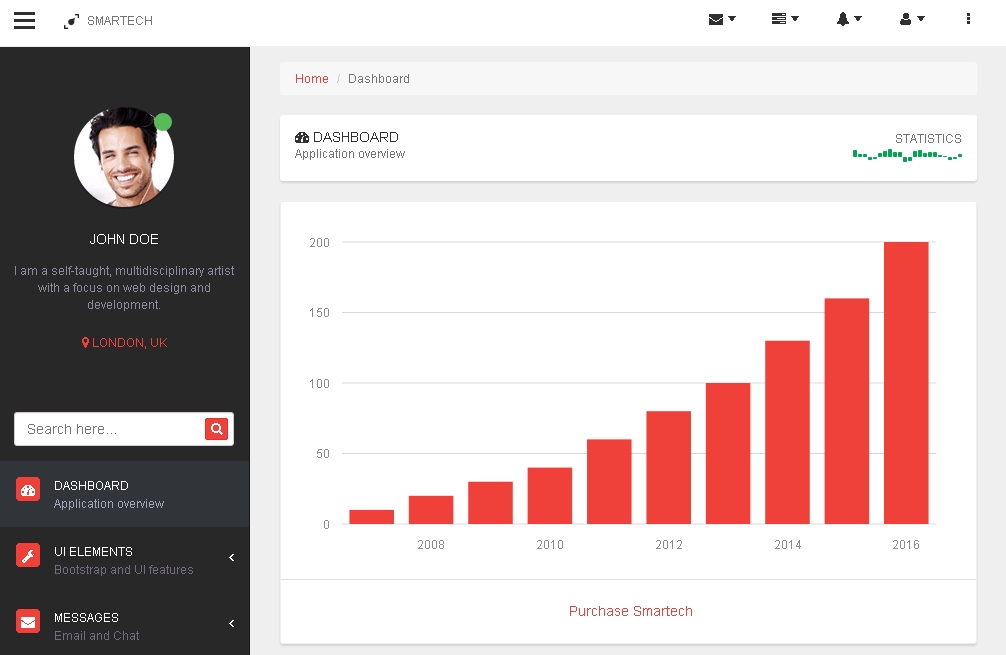Expand the UI Elements submenu chevron
Image resolution: width=1006 pixels, height=655 pixels.
point(231,558)
